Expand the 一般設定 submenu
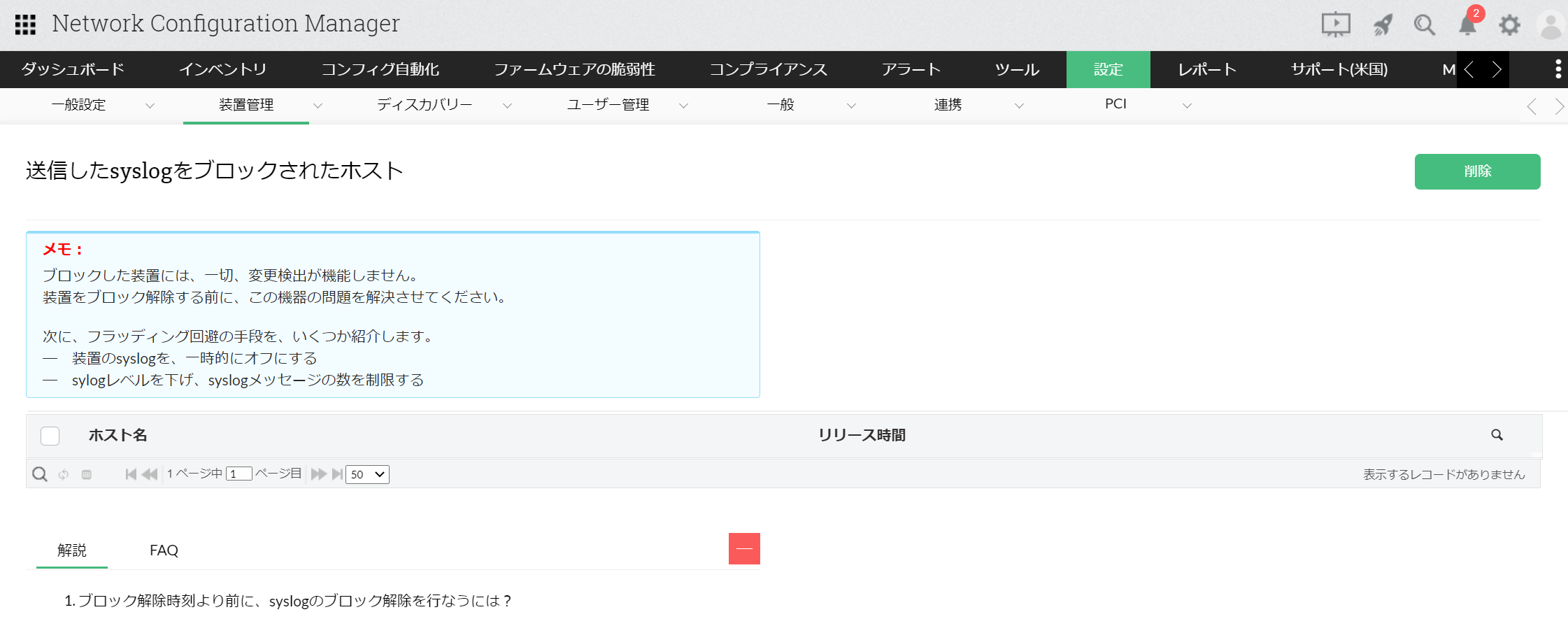The width and height of the screenshot is (1568, 619). coord(150,106)
